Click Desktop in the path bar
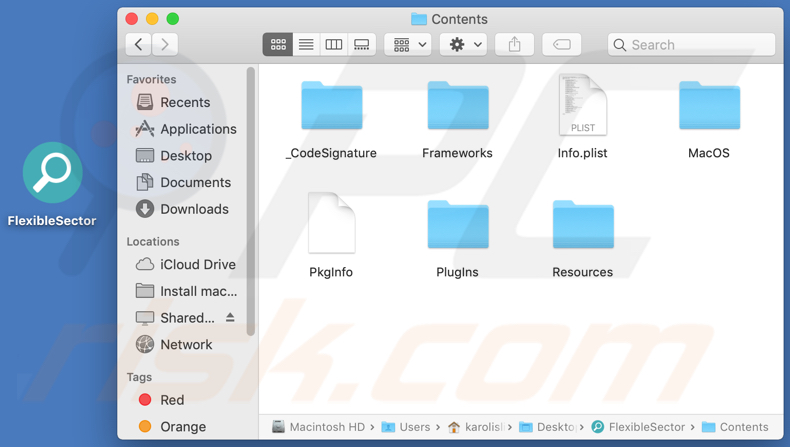790x447 pixels. pos(547,427)
